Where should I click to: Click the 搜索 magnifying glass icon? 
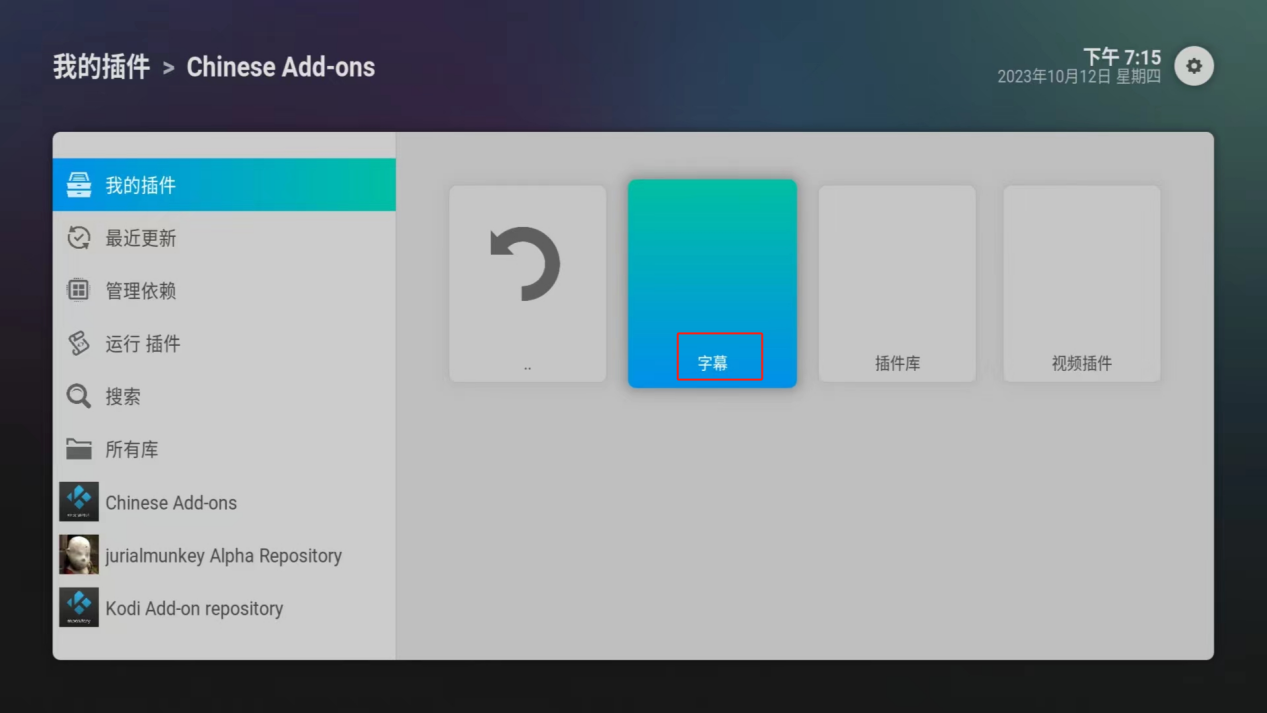(x=79, y=396)
